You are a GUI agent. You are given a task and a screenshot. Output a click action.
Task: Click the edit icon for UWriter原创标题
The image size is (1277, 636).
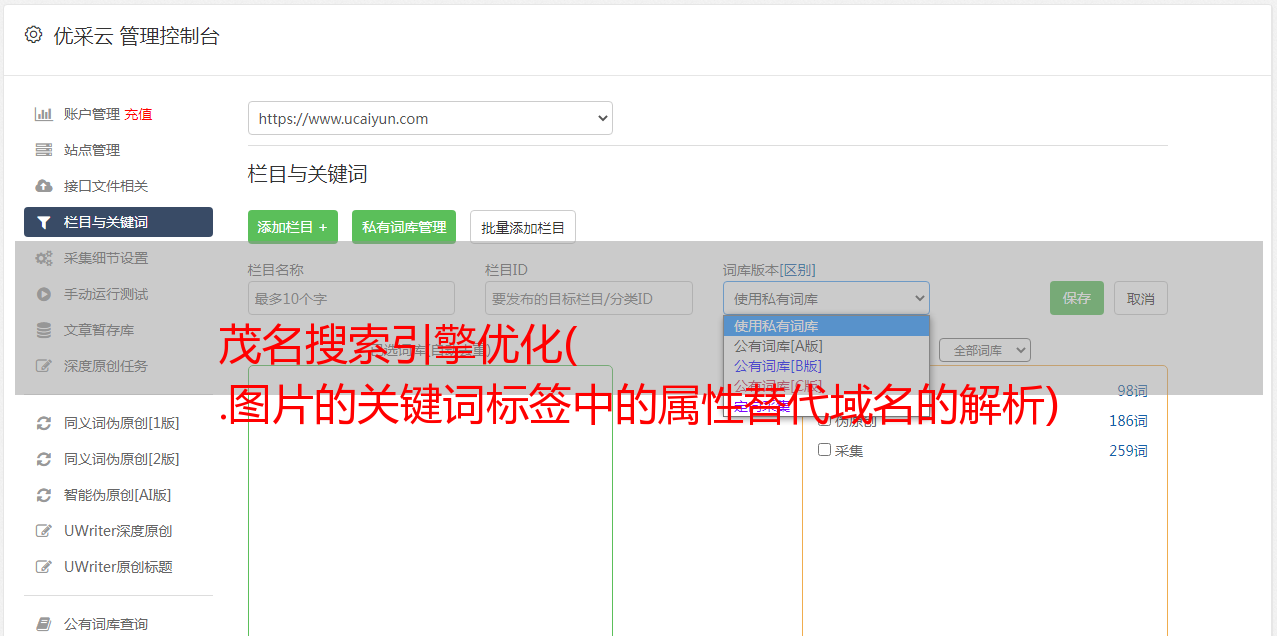click(x=44, y=567)
